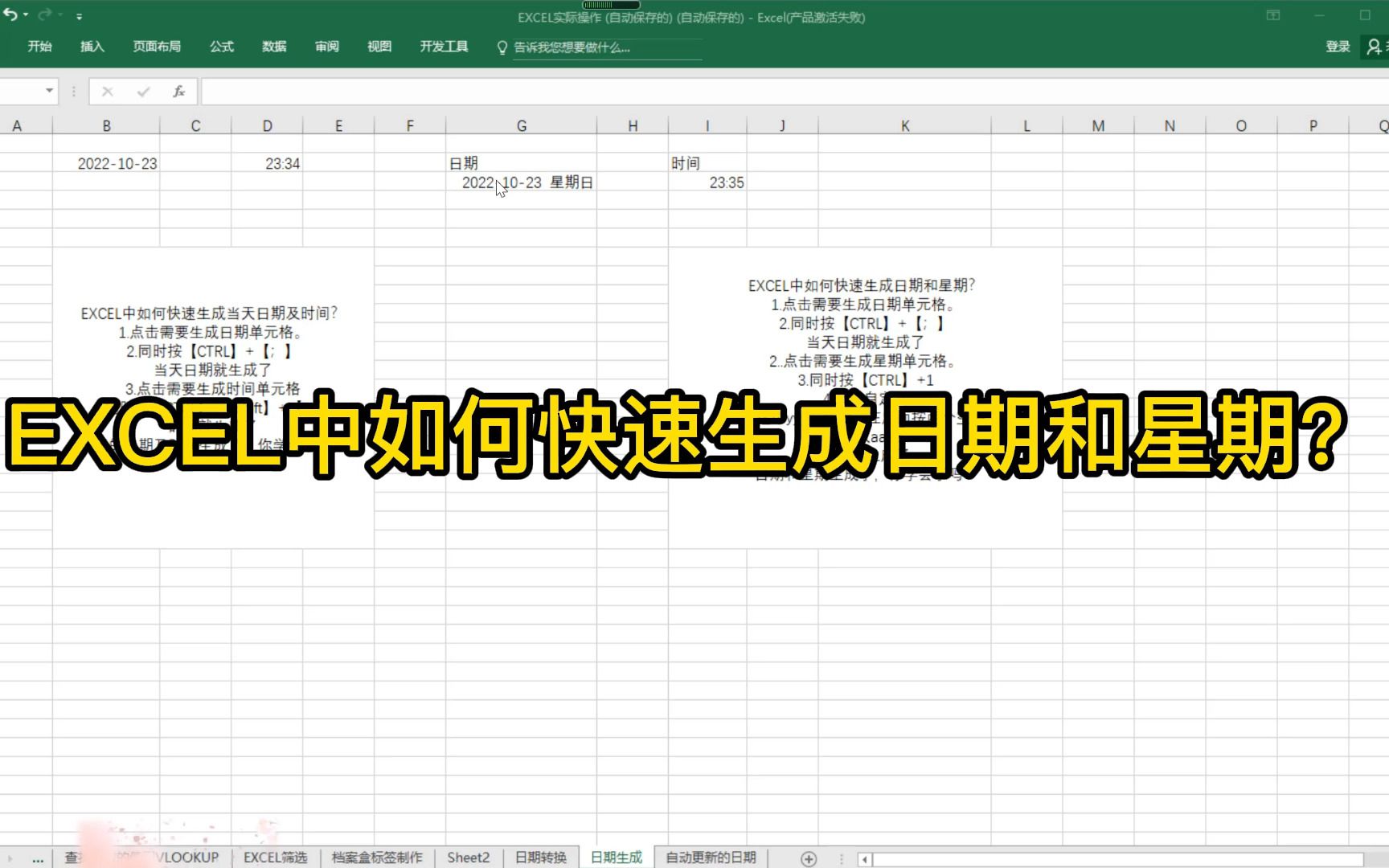Open the 数据 ribbon tab
This screenshot has height=868, width=1389.
[274, 47]
